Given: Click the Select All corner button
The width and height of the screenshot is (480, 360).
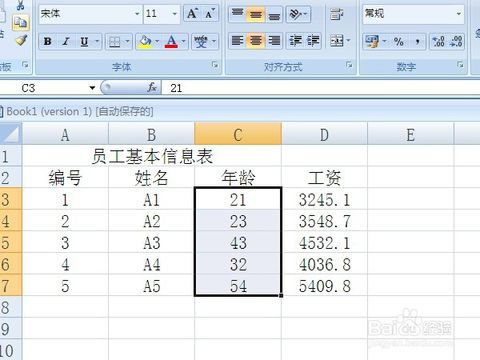Looking at the screenshot, I should [x=10, y=134].
